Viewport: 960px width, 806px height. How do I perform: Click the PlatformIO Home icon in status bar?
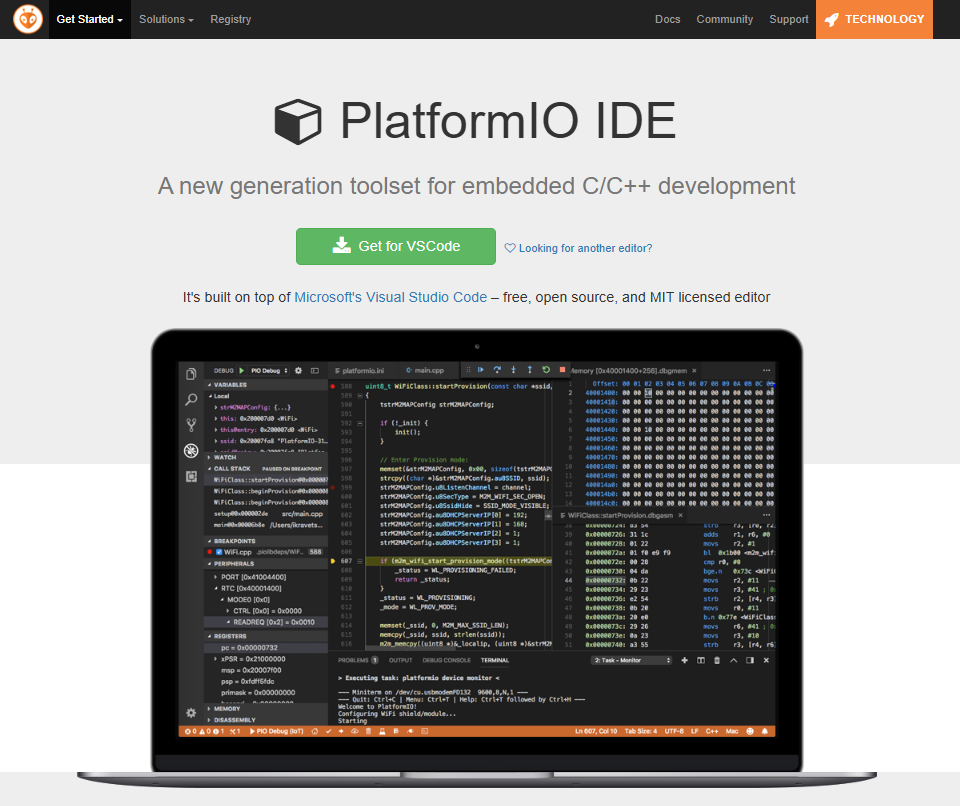(315, 731)
